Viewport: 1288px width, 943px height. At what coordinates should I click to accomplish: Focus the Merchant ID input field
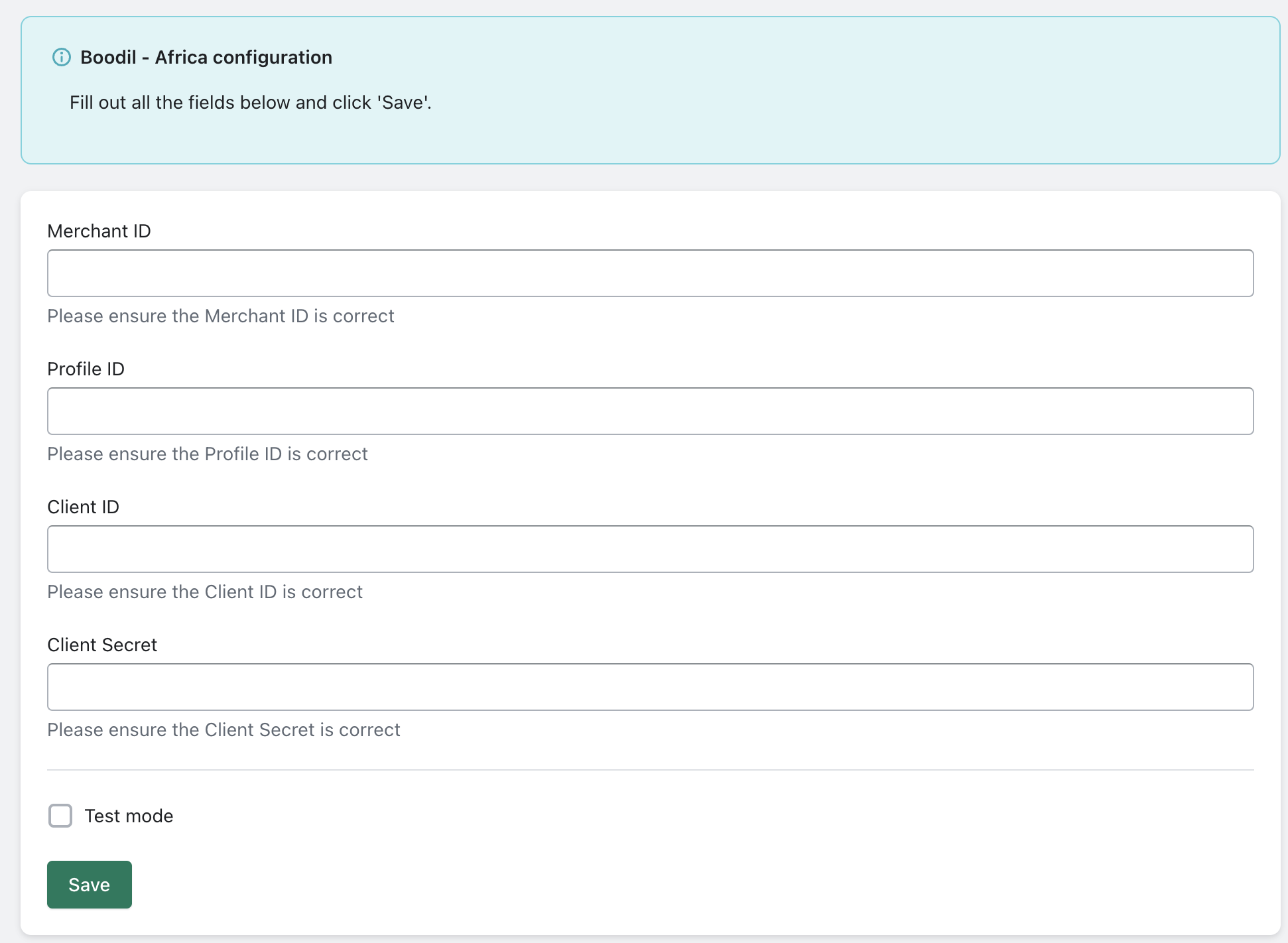[x=650, y=273]
